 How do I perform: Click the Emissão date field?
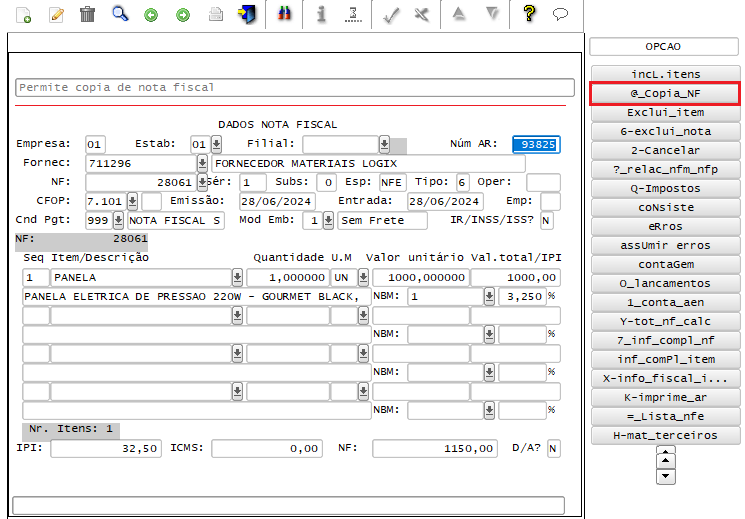point(277,202)
